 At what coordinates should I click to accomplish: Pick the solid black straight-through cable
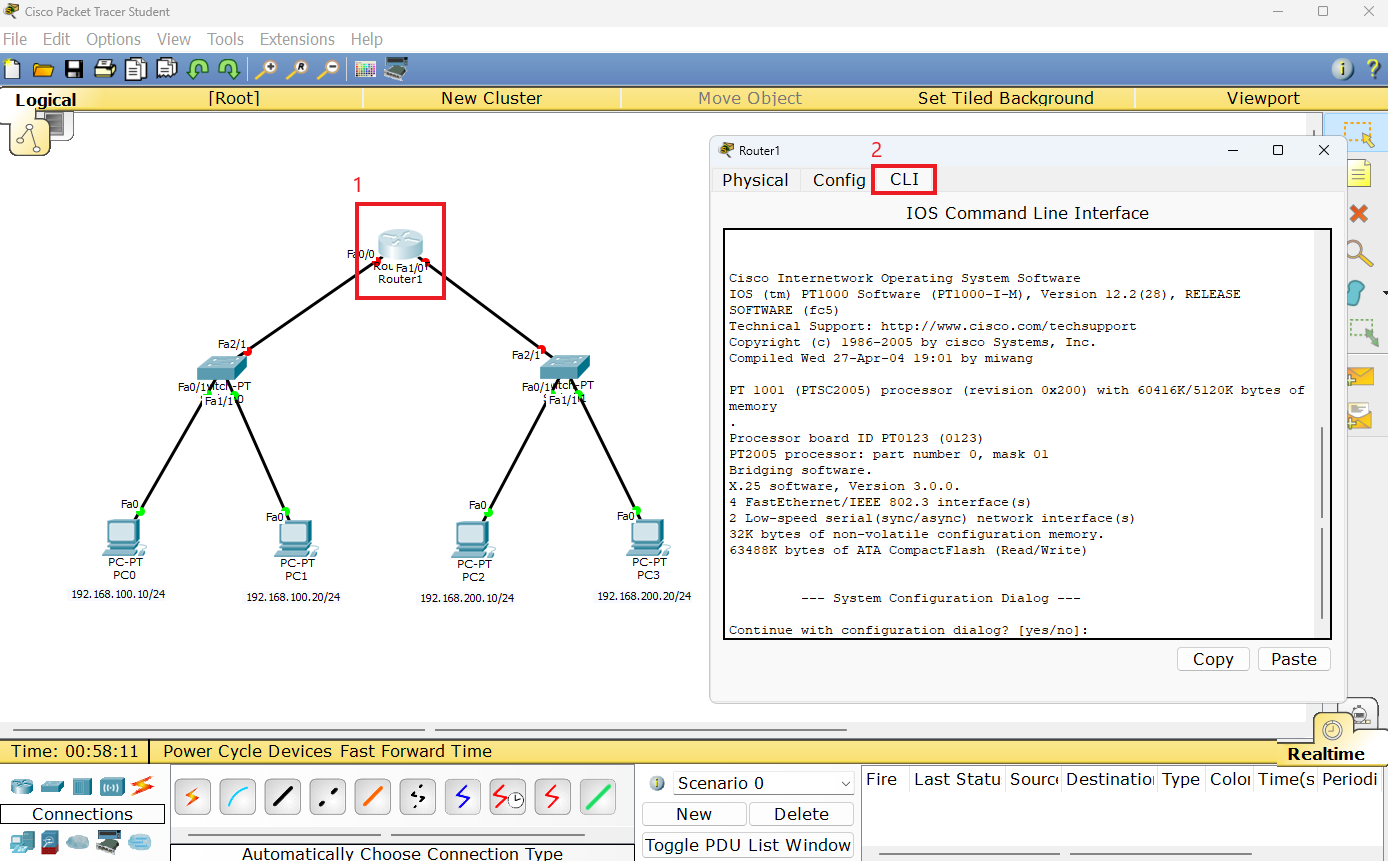283,797
